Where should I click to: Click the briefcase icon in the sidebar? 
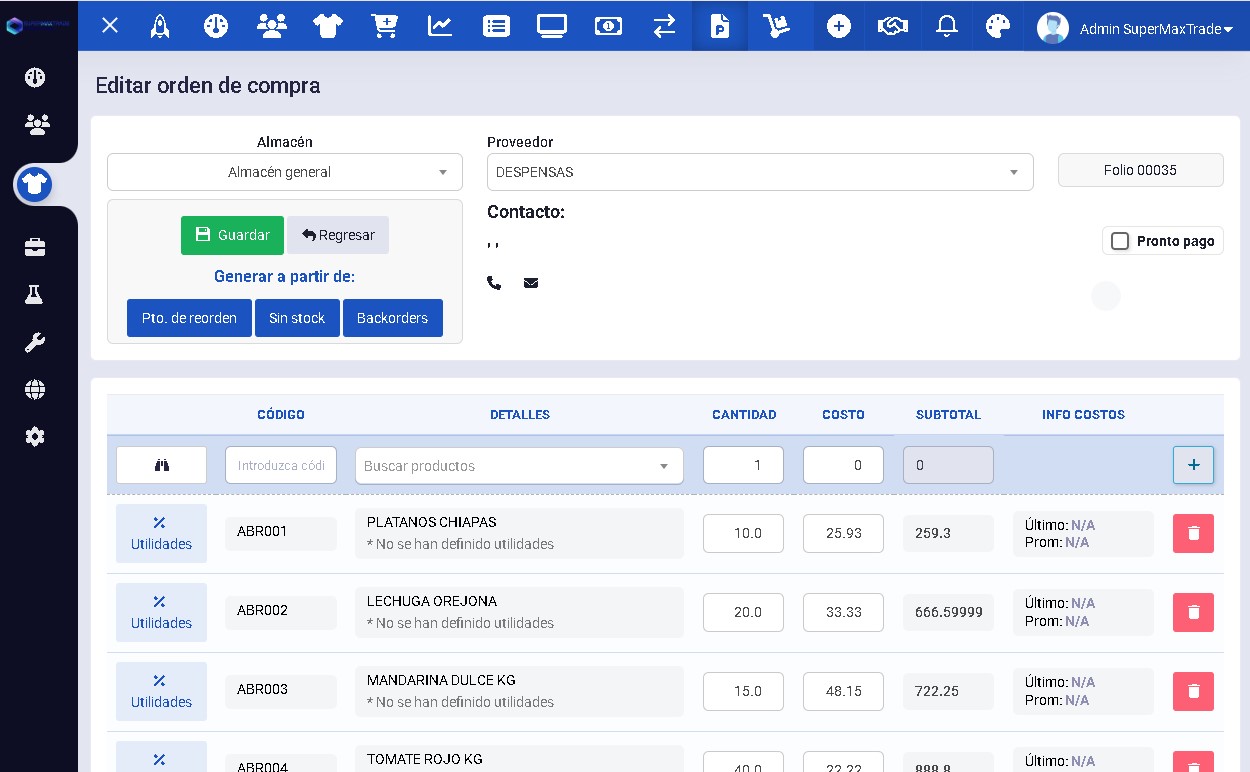tap(36, 246)
